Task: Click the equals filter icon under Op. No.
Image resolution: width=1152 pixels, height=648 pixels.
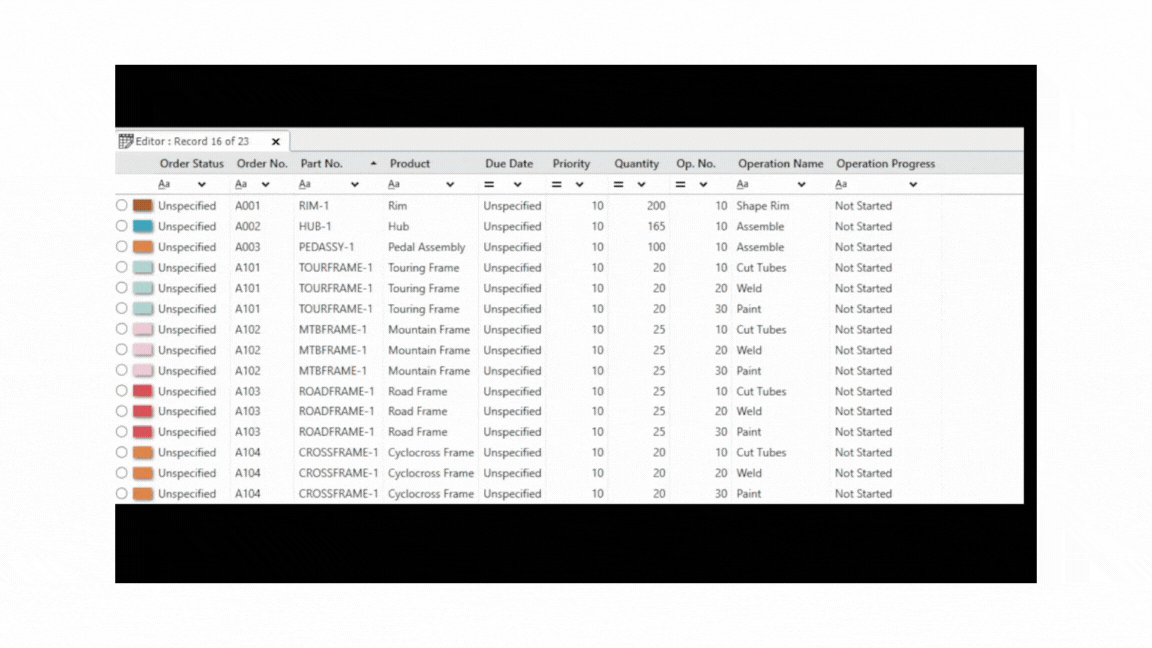Action: 680,184
